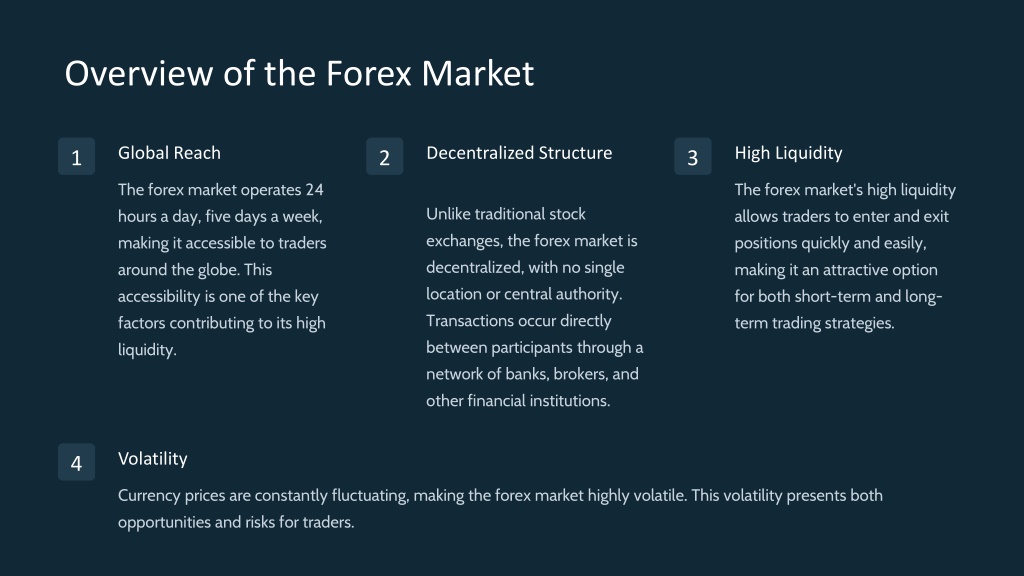The width and height of the screenshot is (1024, 576).
Task: Select the Volatility description paragraph
Action: coord(500,509)
